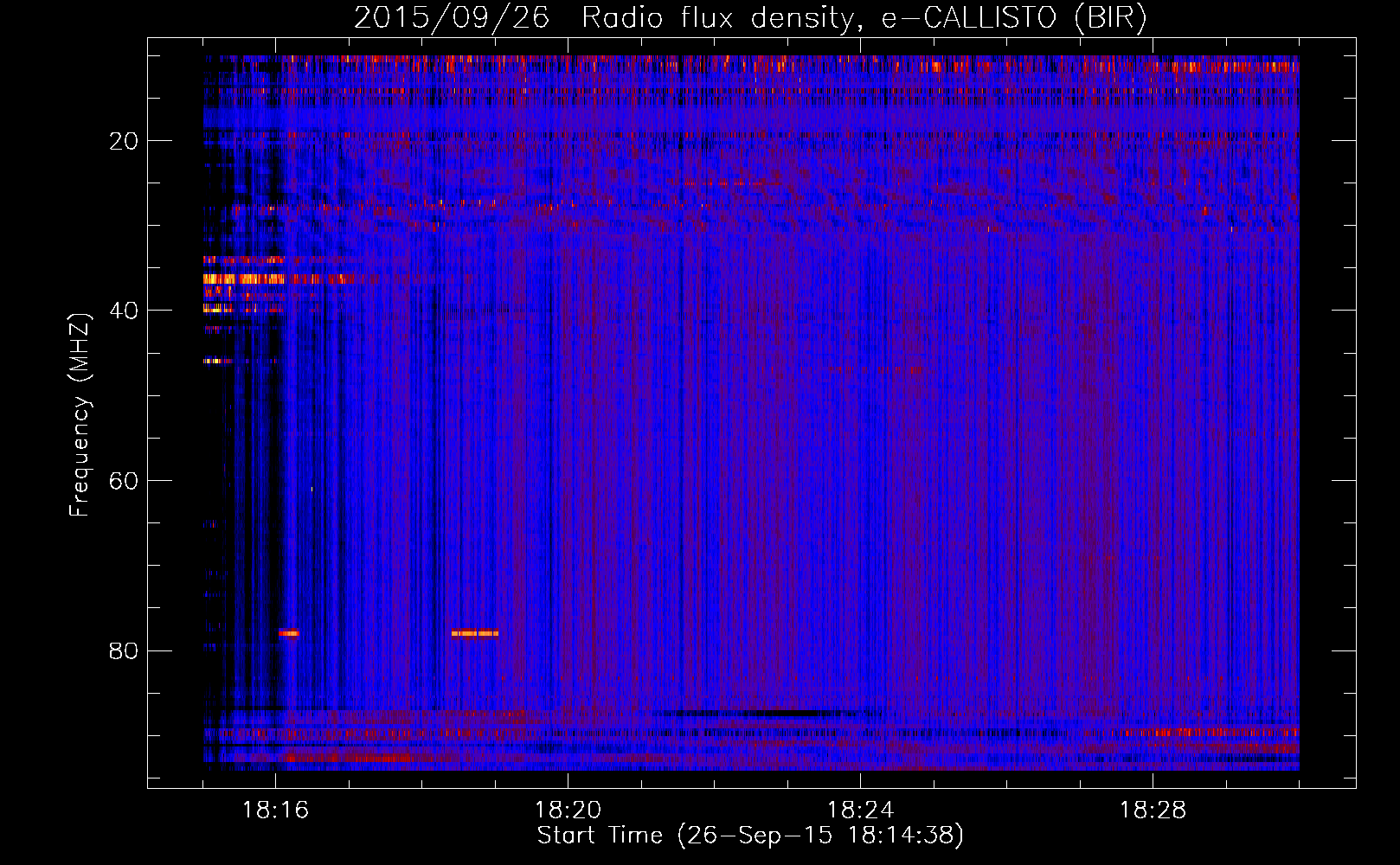Click the bright yellow emission band near 36 MHz
Image resolution: width=1400 pixels, height=865 pixels.
(244, 279)
